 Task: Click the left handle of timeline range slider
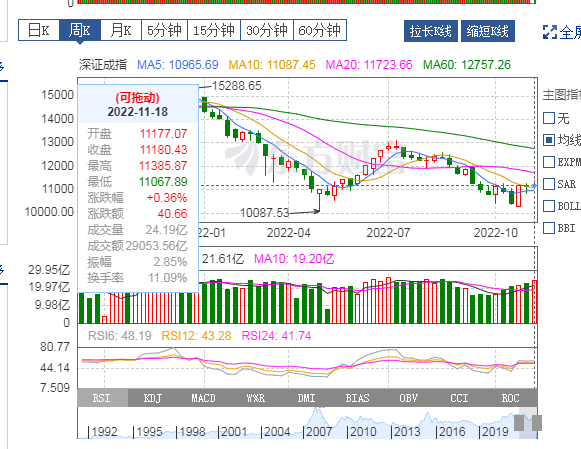tap(519, 423)
